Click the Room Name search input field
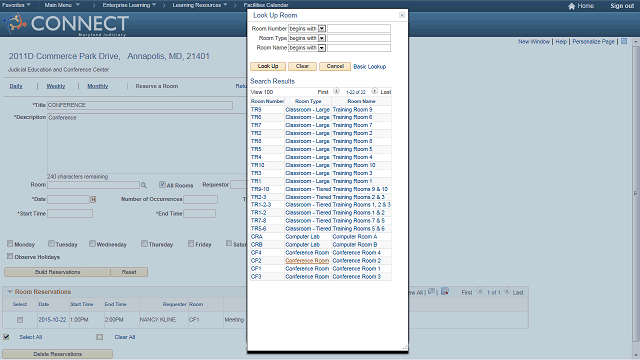The width and height of the screenshot is (640, 360). pyautogui.click(x=359, y=48)
